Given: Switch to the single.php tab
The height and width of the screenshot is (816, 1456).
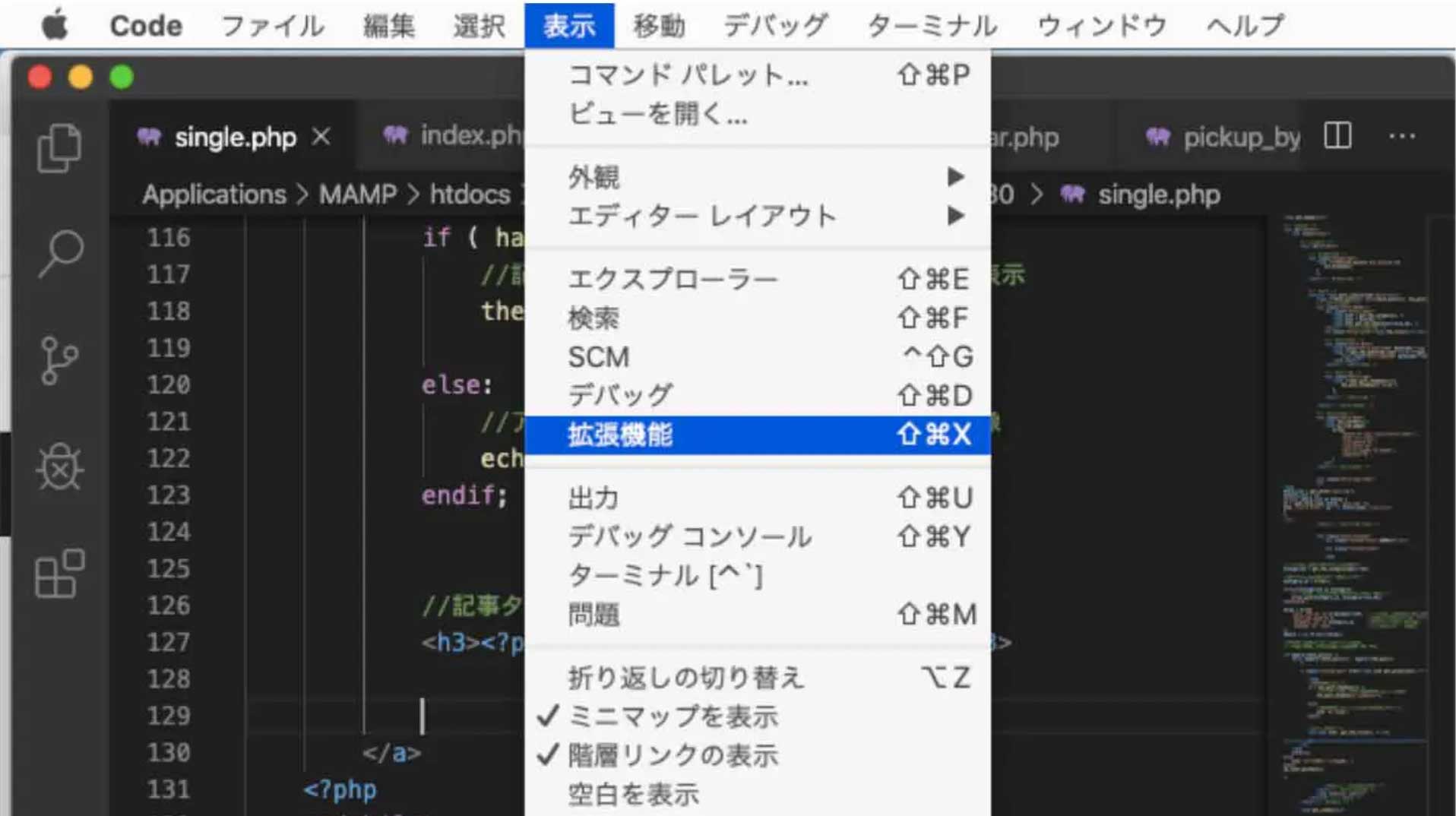Looking at the screenshot, I should [235, 138].
